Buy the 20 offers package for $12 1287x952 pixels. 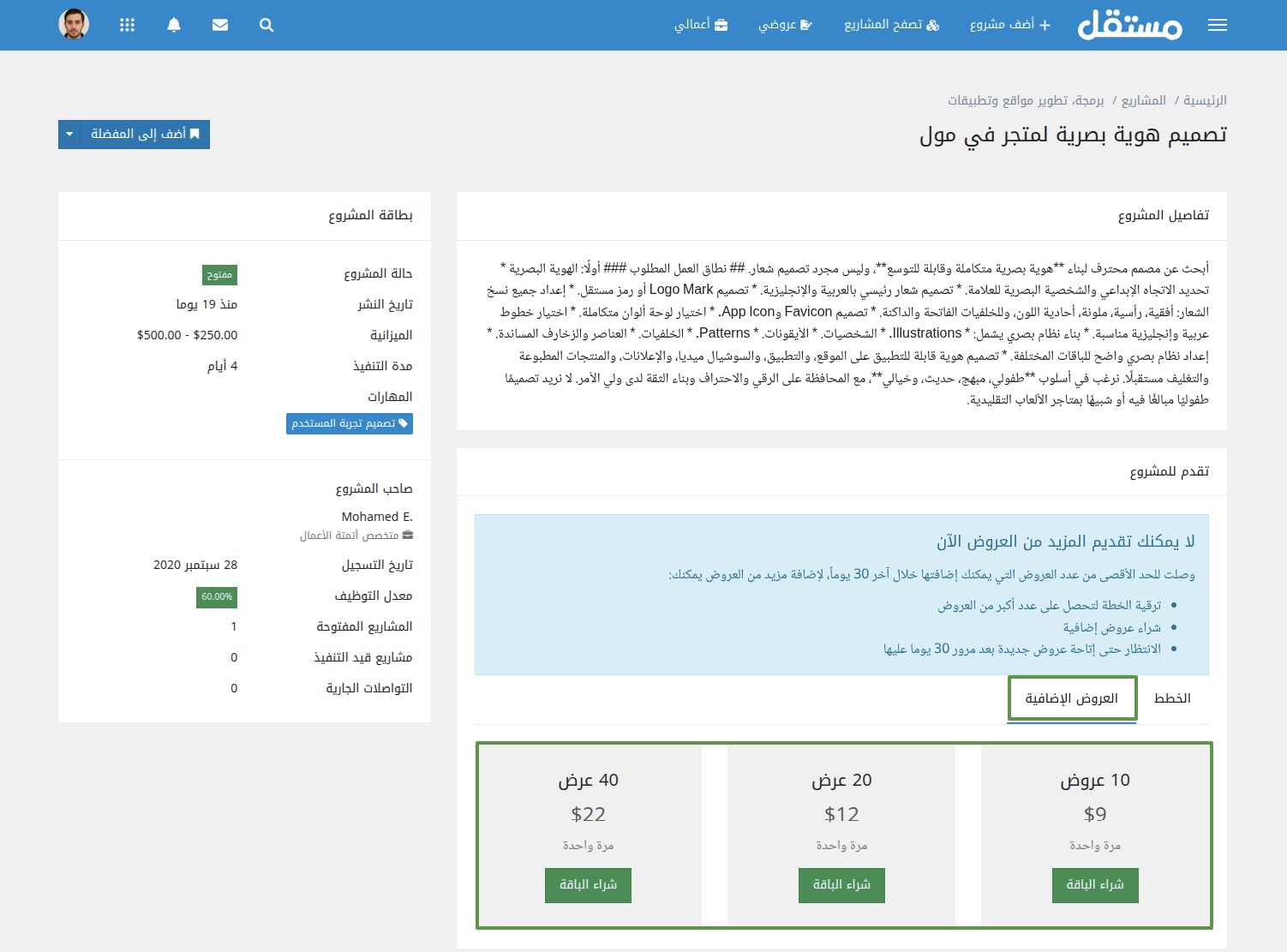click(841, 885)
